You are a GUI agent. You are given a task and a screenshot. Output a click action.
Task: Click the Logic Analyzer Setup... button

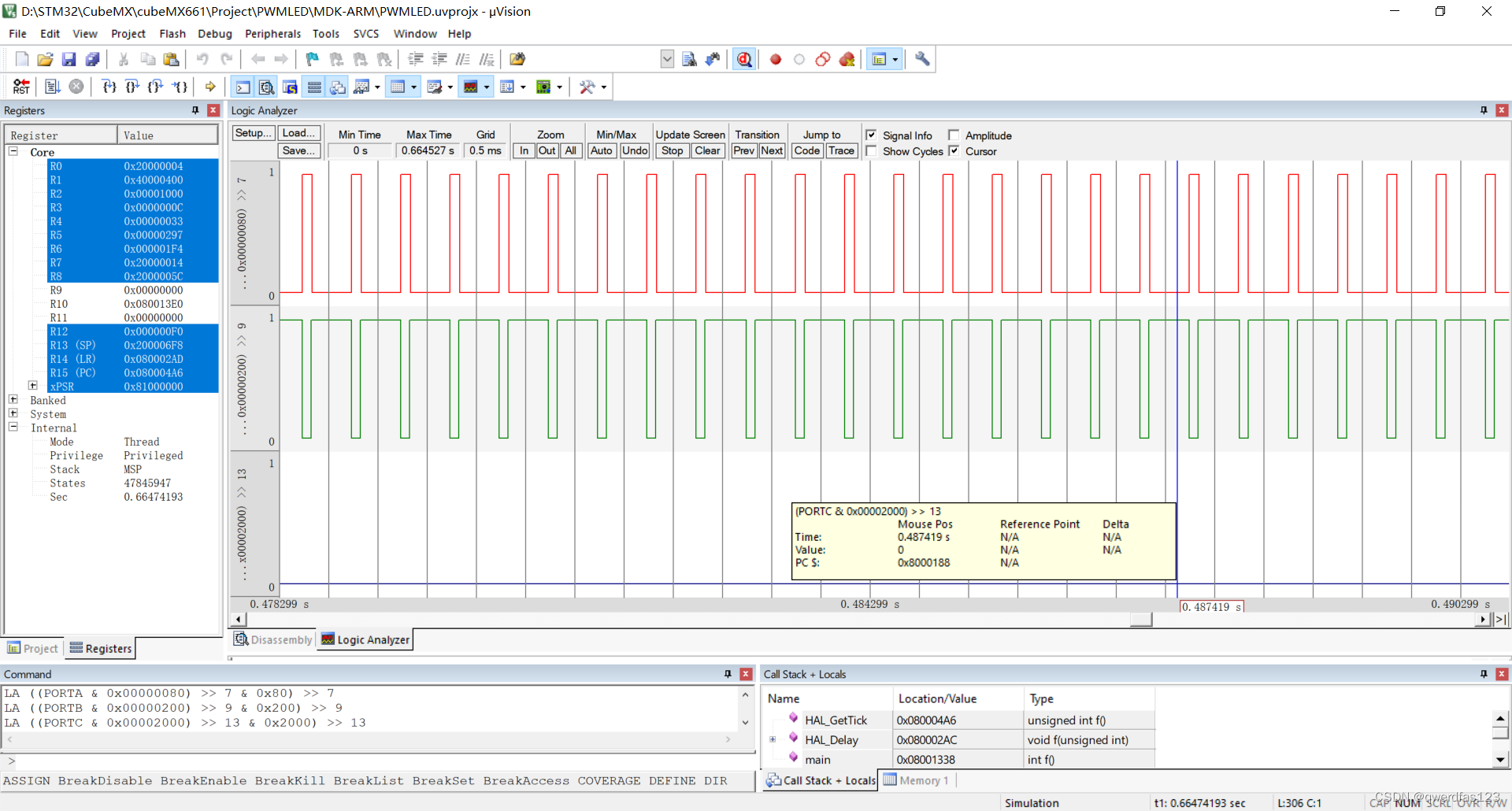pyautogui.click(x=253, y=133)
